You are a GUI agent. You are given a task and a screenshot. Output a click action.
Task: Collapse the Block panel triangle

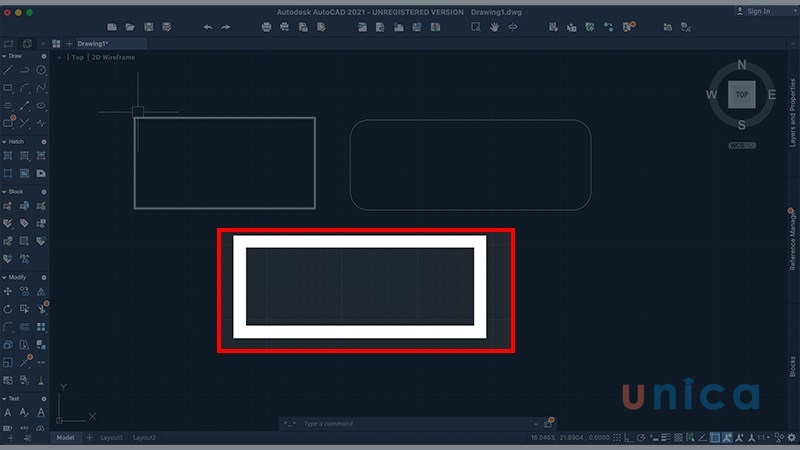coord(4,192)
